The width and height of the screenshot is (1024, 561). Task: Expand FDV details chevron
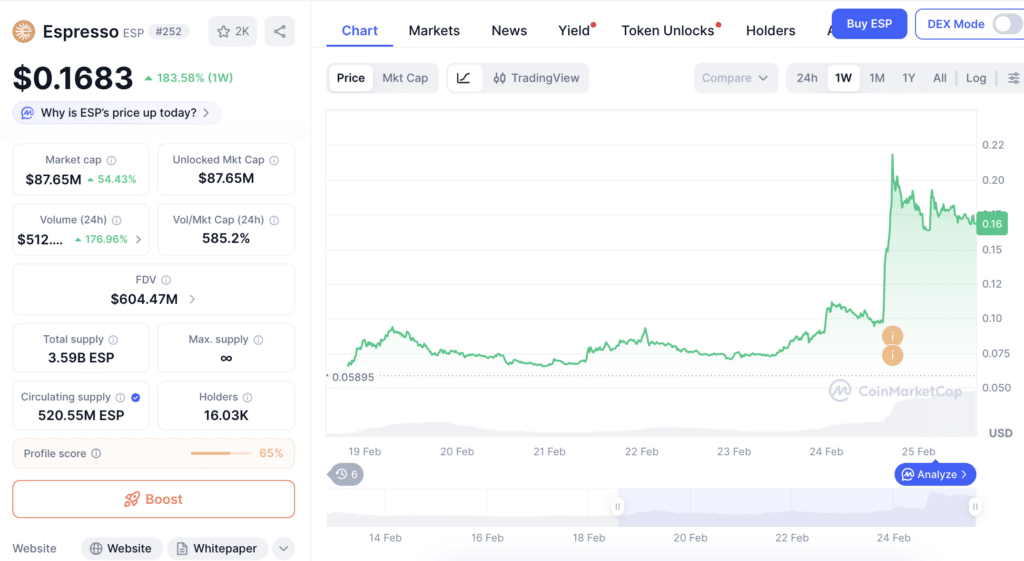pyautogui.click(x=192, y=299)
